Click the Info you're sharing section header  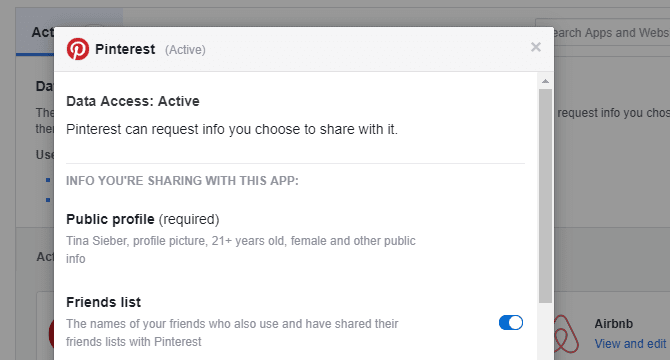tap(182, 181)
